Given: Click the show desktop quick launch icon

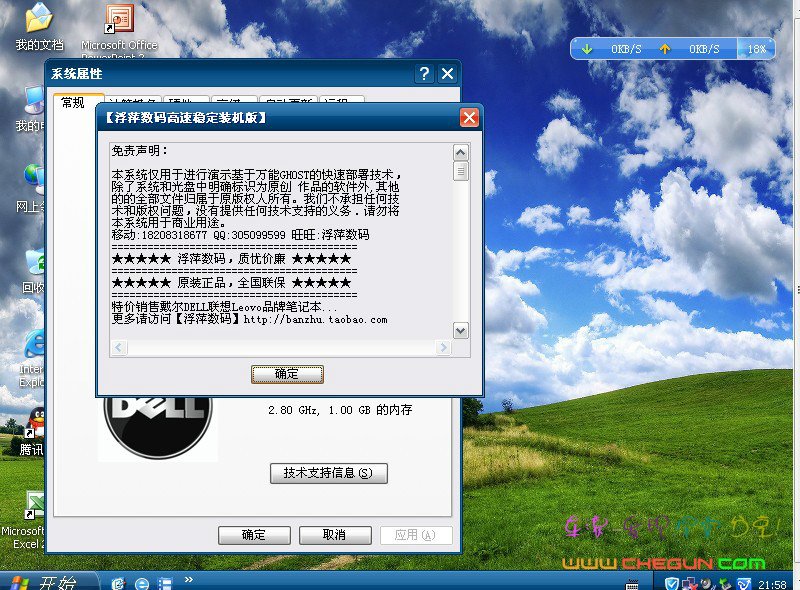Looking at the screenshot, I should 165,583.
